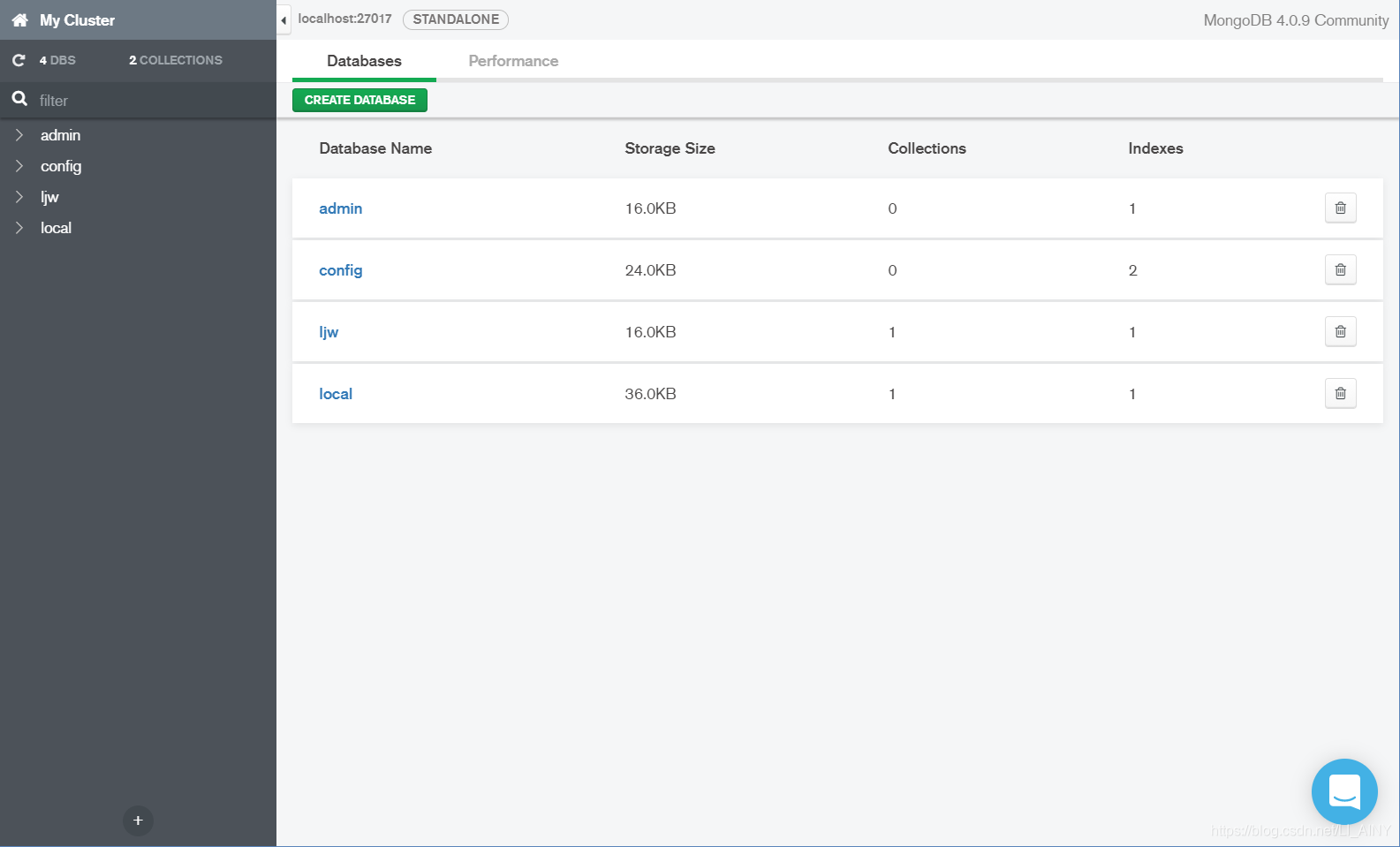This screenshot has height=847, width=1400.
Task: Delete the admin database via trash icon
Action: pyautogui.click(x=1340, y=208)
